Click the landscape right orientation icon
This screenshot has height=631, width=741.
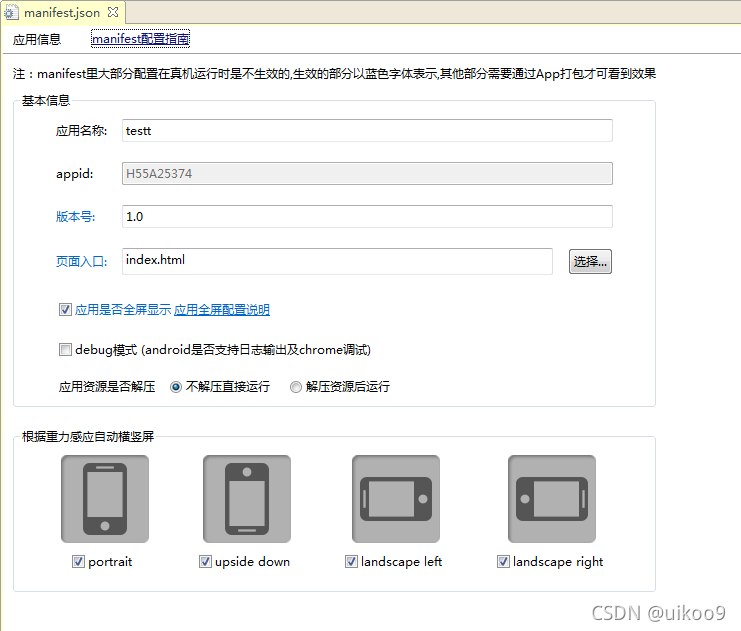coord(552,499)
